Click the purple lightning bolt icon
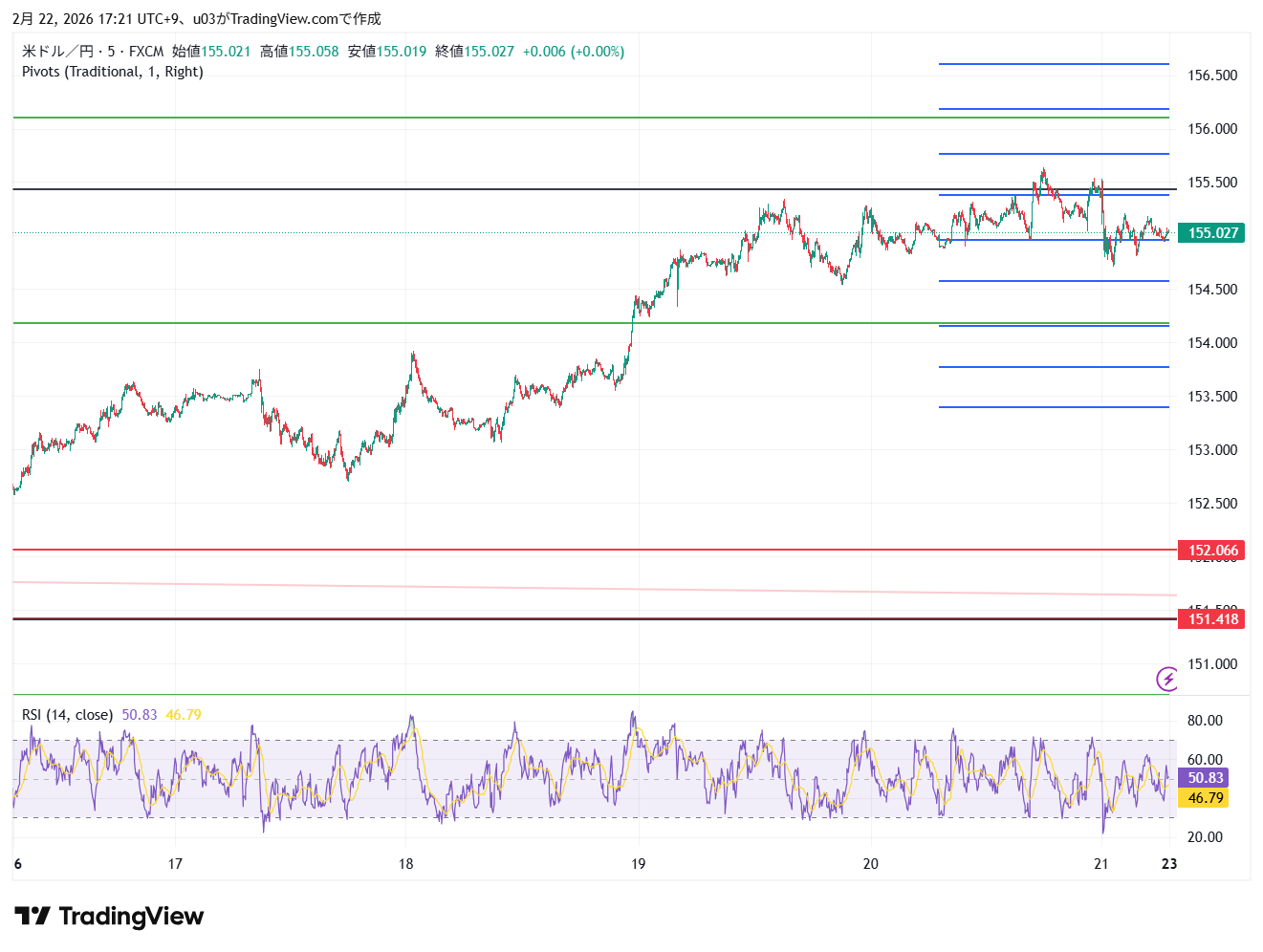 pos(1166,680)
